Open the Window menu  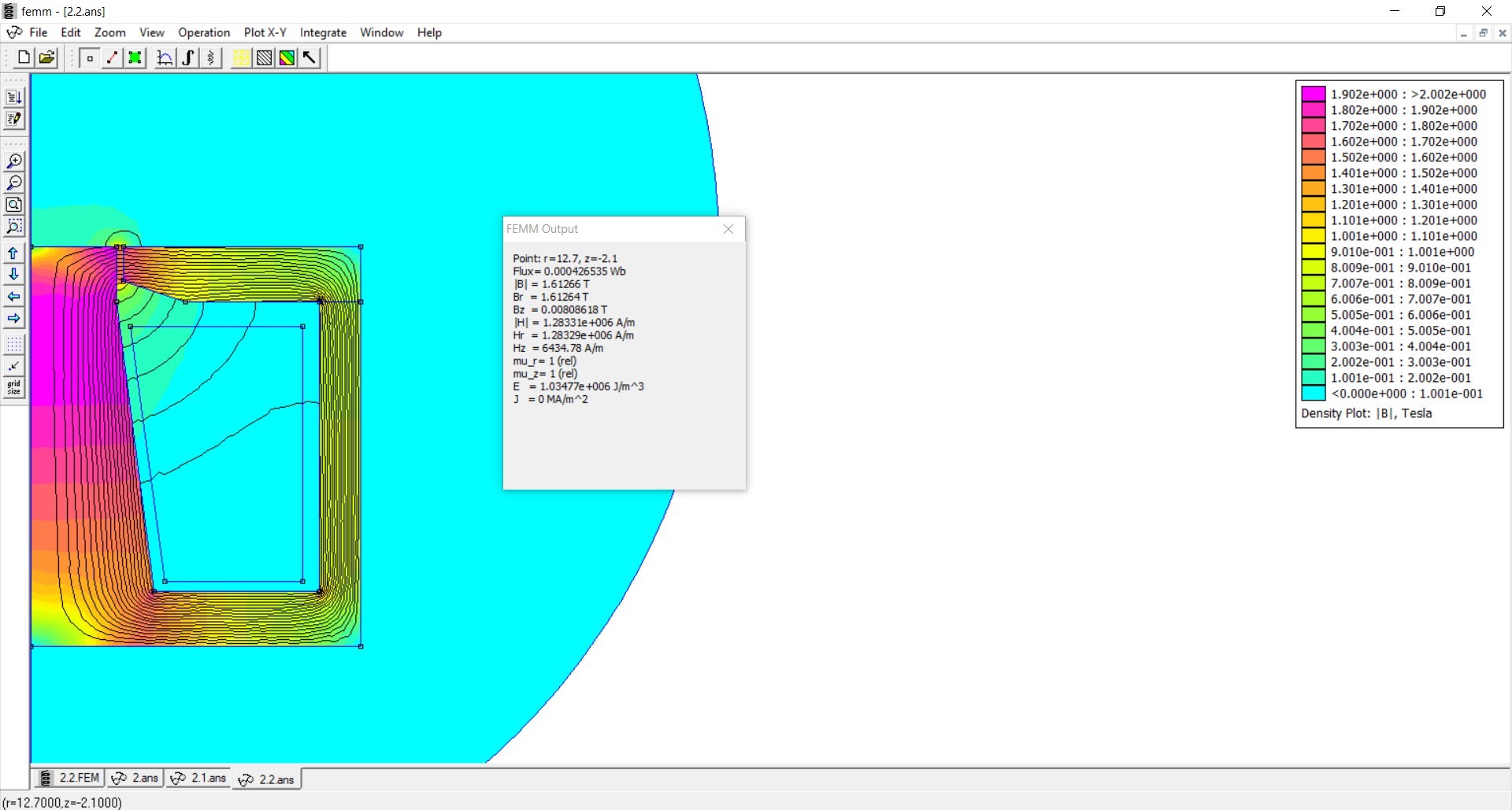[x=382, y=32]
